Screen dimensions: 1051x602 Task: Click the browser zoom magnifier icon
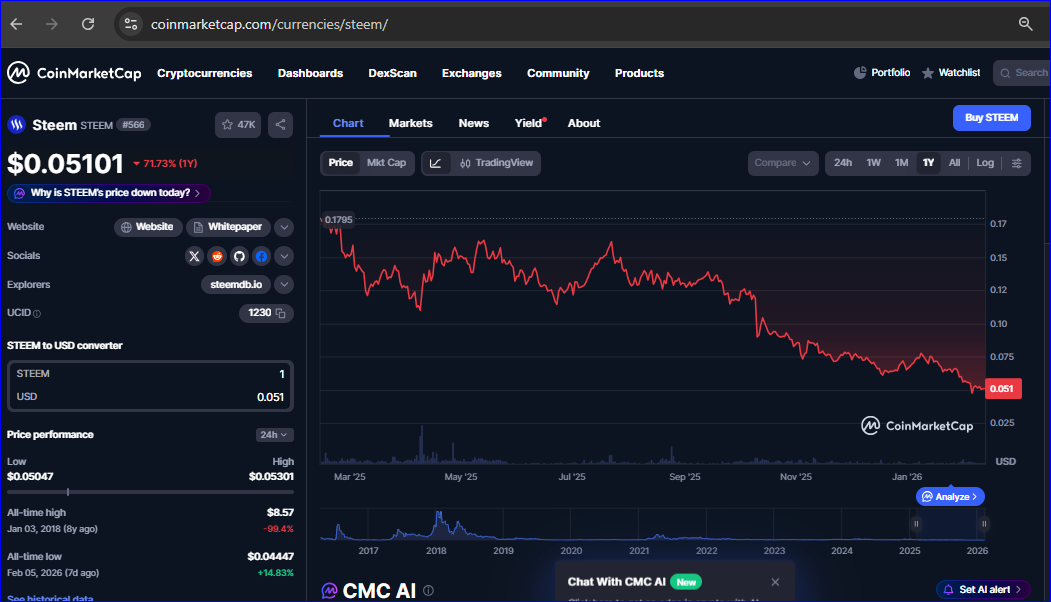point(1025,24)
